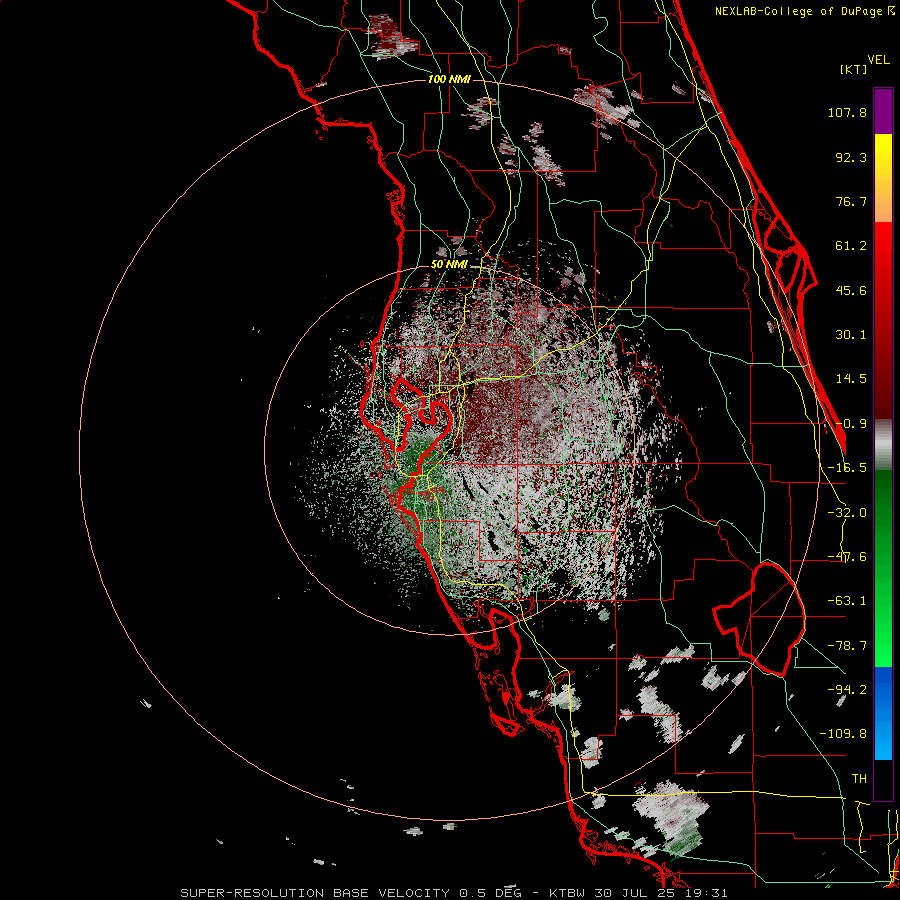Click the 'KTBW 30 JUL 25 19:31' timestamp
This screenshot has width=900, height=900.
pyautogui.click(x=638, y=893)
